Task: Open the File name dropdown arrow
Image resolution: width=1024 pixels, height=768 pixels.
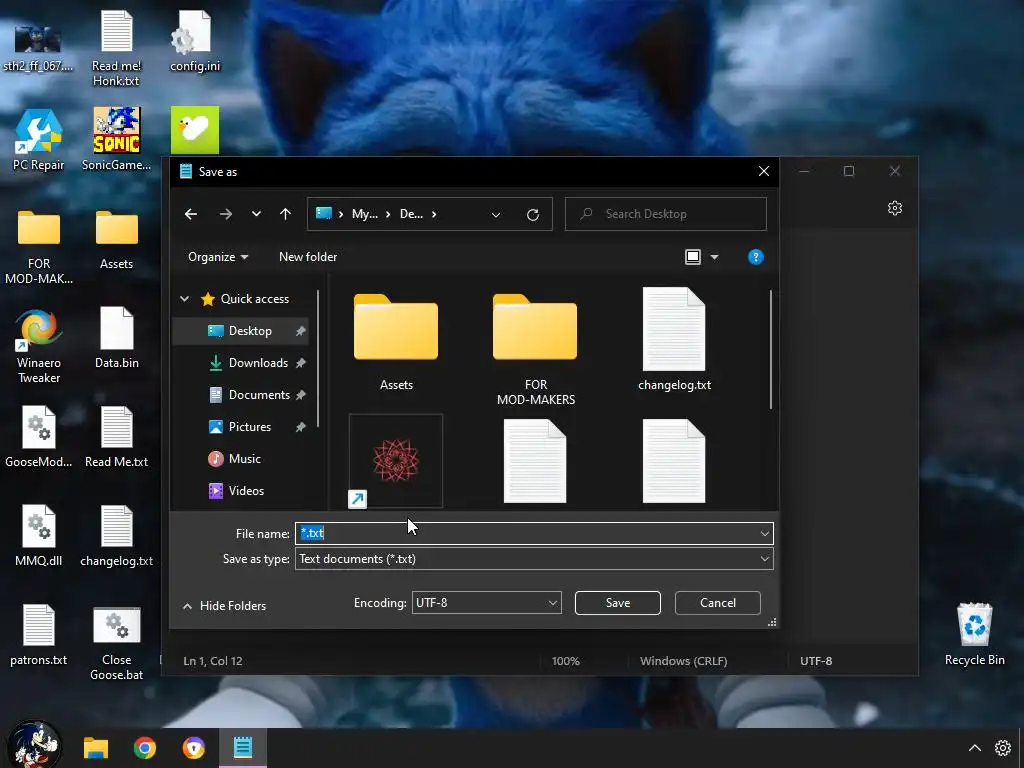Action: click(765, 534)
